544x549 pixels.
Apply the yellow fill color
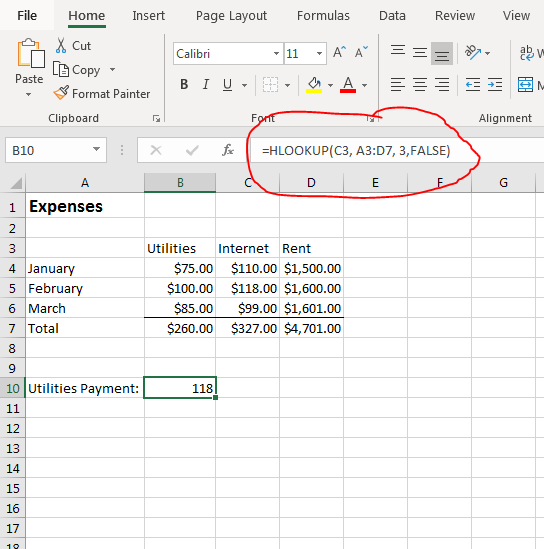tap(314, 85)
